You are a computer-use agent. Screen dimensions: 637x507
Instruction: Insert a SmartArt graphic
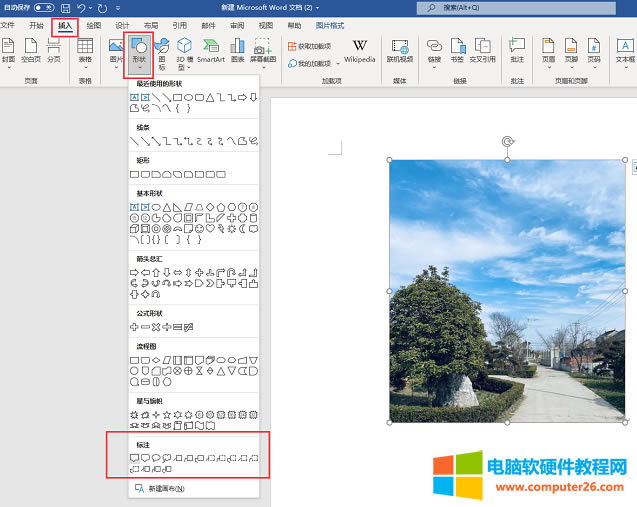pos(210,51)
